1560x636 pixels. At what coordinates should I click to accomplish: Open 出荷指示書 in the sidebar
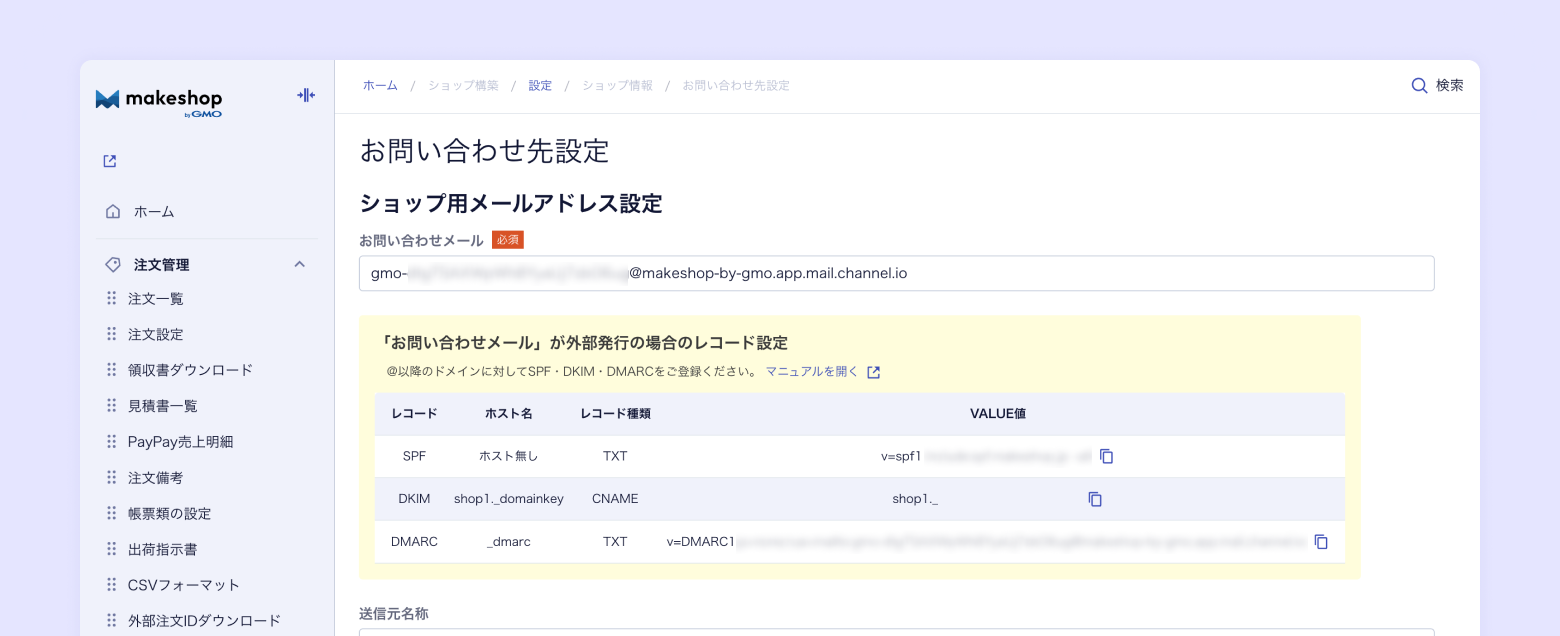pyautogui.click(x=163, y=549)
